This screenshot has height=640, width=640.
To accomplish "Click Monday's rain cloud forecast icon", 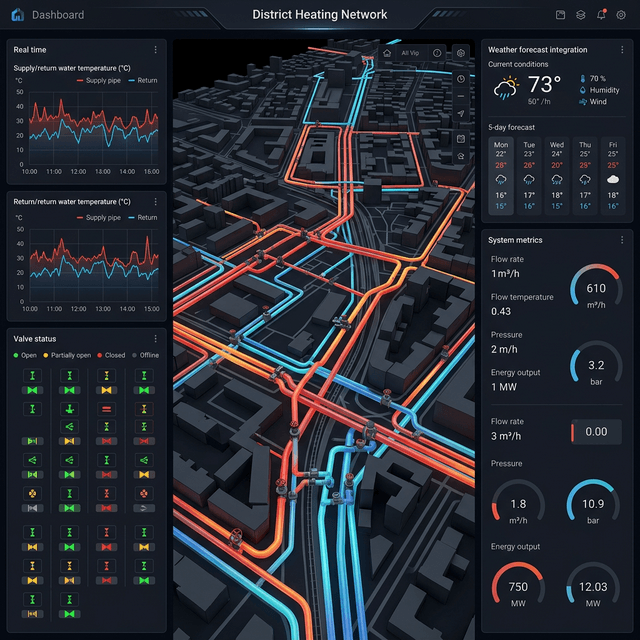I will pos(501,180).
